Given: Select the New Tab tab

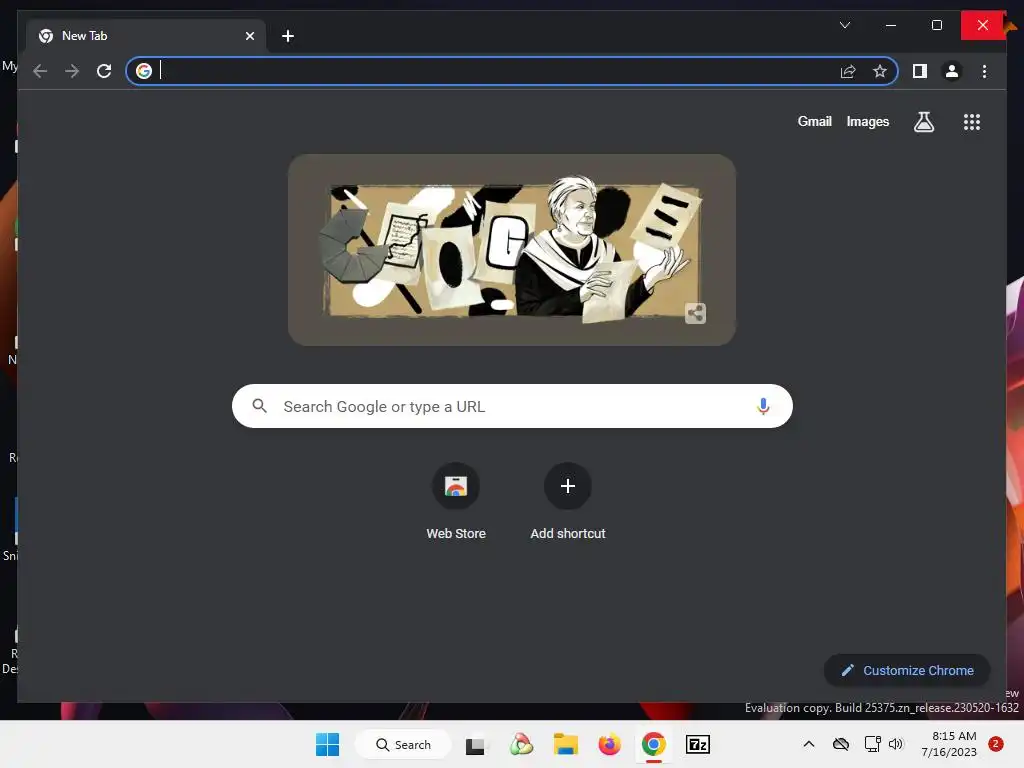Looking at the screenshot, I should [146, 36].
